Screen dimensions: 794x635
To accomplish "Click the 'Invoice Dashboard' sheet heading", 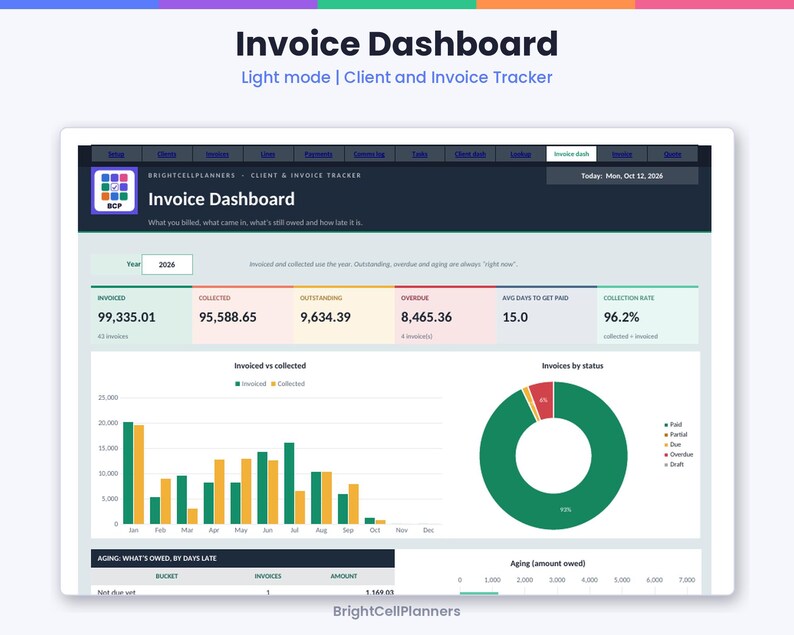I will pos(221,199).
